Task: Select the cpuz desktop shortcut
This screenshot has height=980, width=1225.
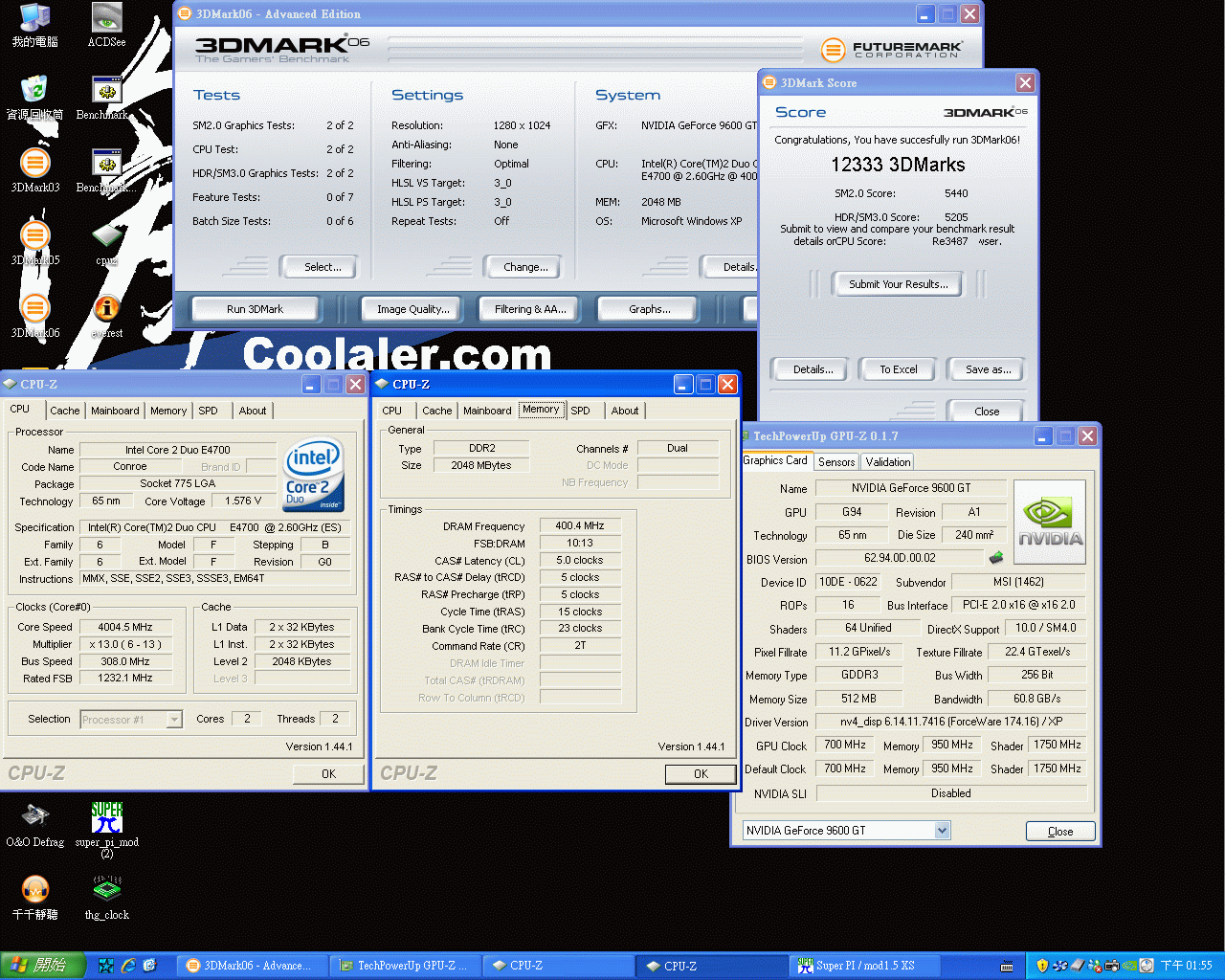Action: (106, 244)
